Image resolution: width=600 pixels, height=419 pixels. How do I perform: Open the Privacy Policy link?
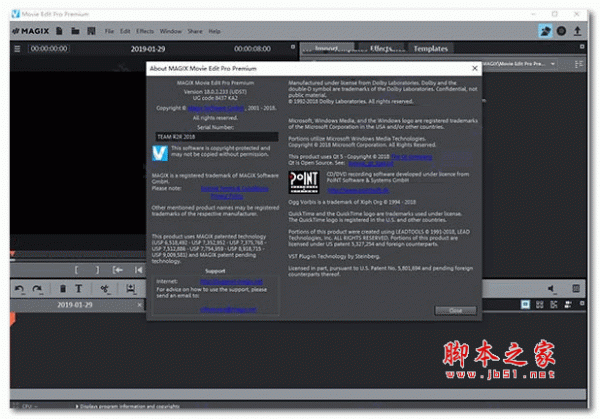(x=227, y=196)
